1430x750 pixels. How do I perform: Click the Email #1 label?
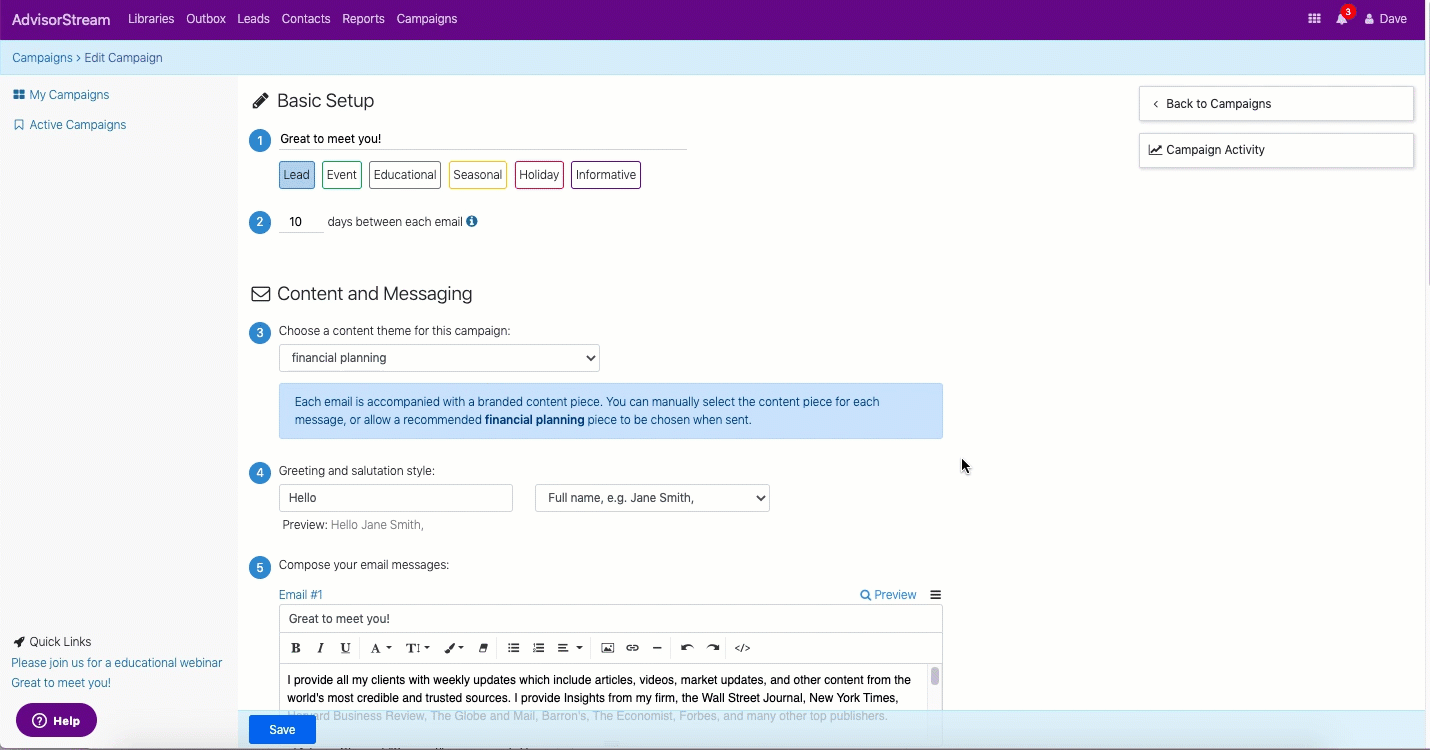click(x=301, y=595)
